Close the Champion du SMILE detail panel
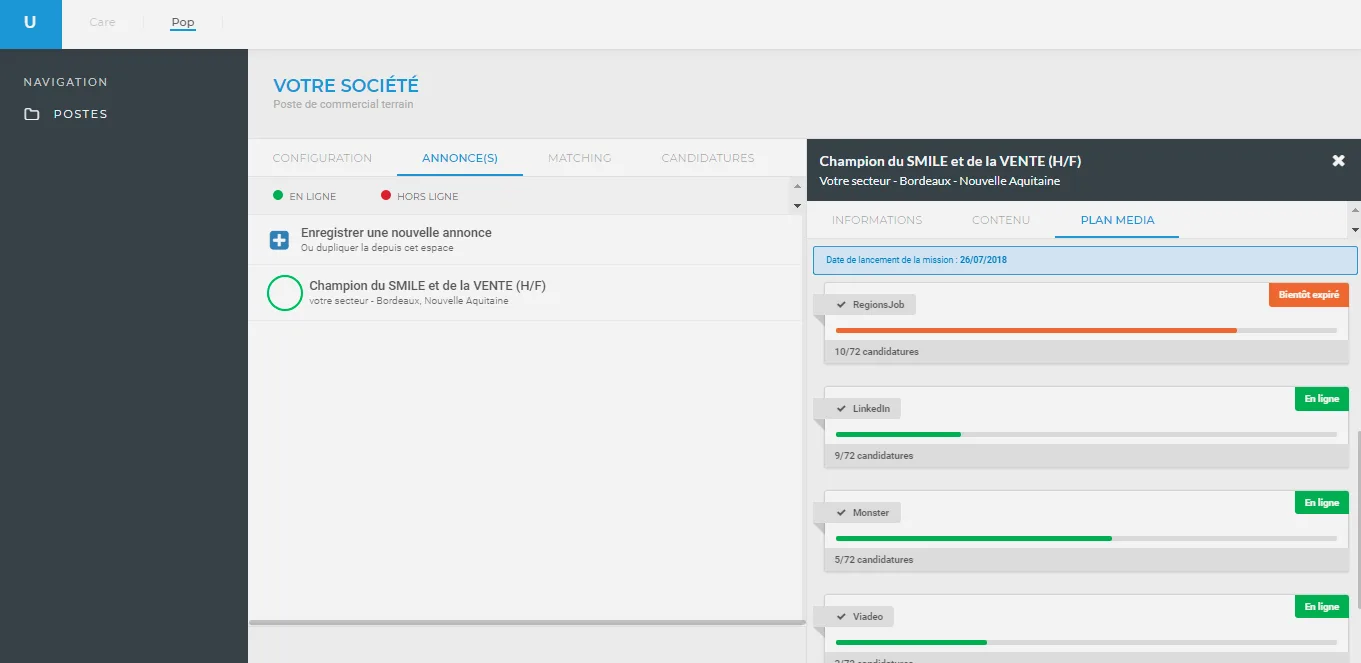Viewport: 1361px width, 663px height. (1339, 160)
